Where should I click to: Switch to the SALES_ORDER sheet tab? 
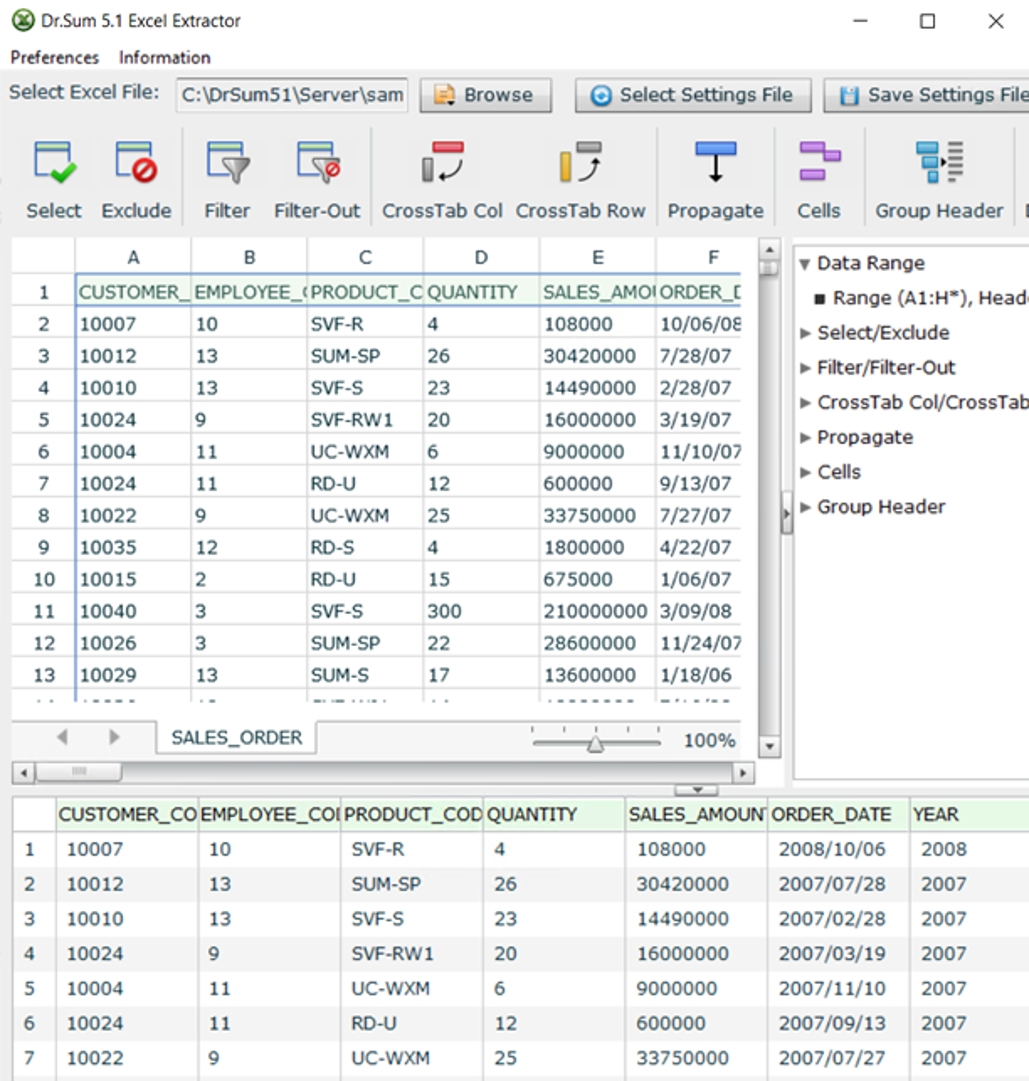tap(236, 738)
